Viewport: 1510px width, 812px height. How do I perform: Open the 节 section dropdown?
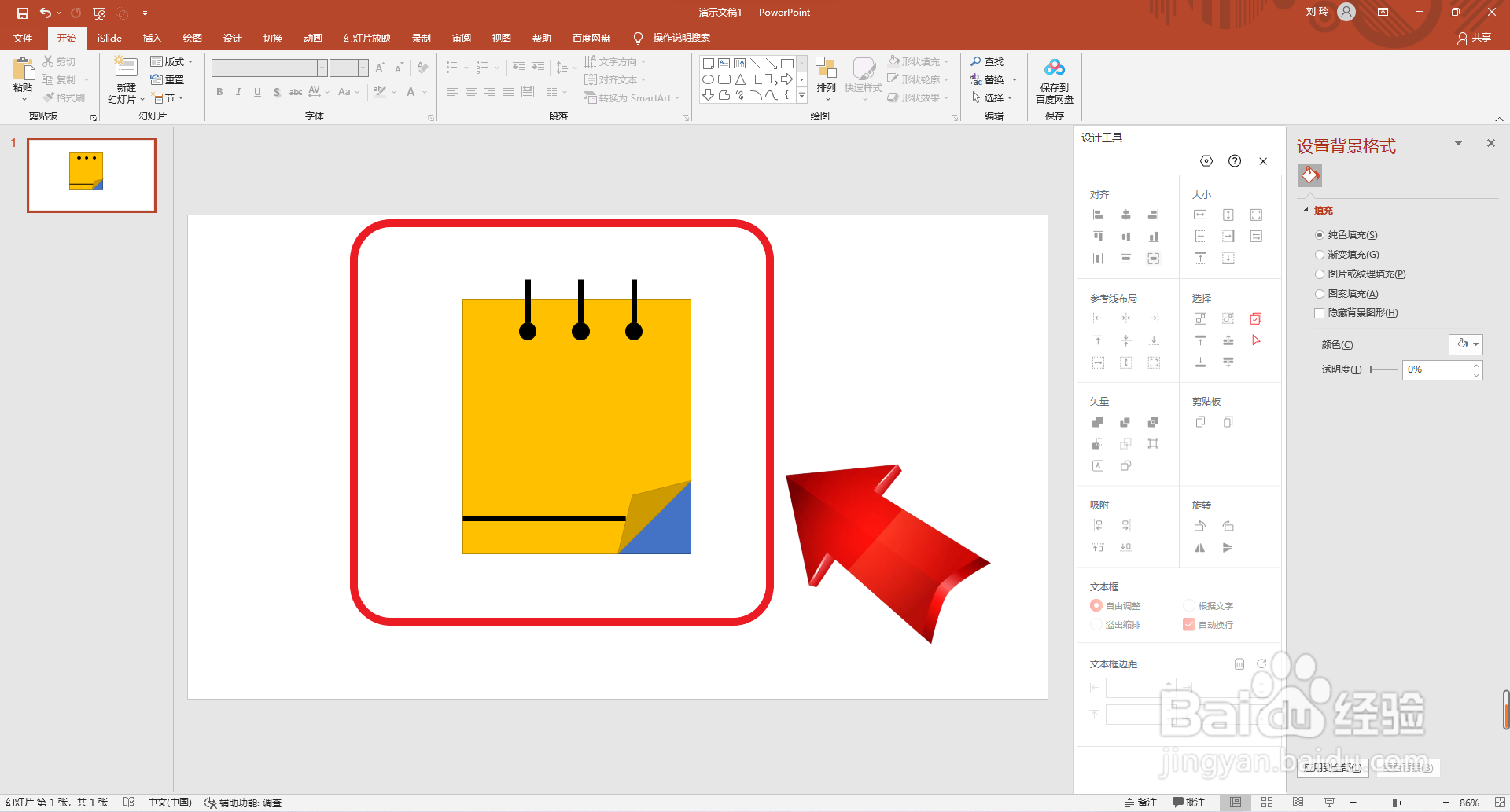coord(168,98)
